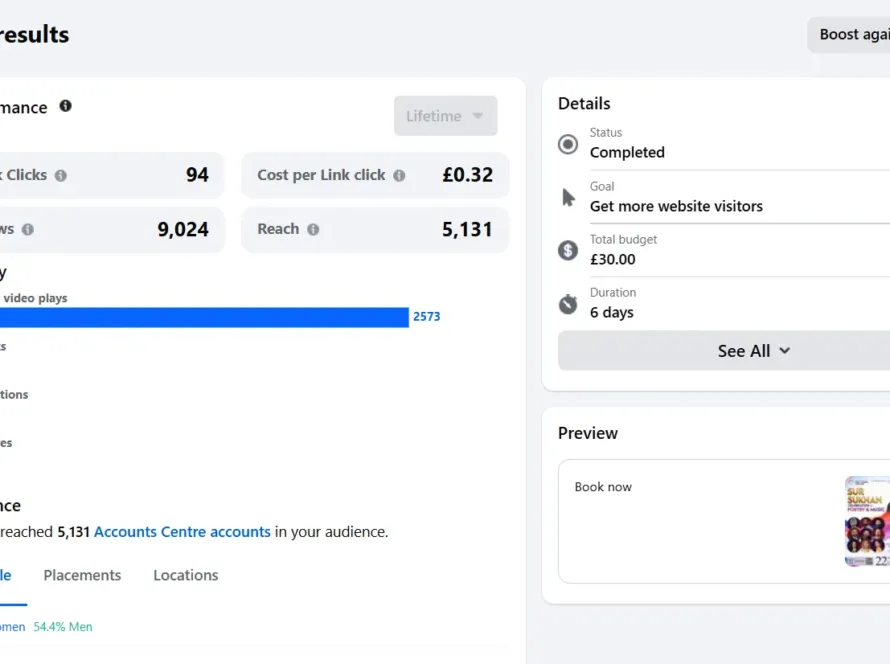Click the 2573 video plays value
This screenshot has width=890, height=664.
[426, 317]
